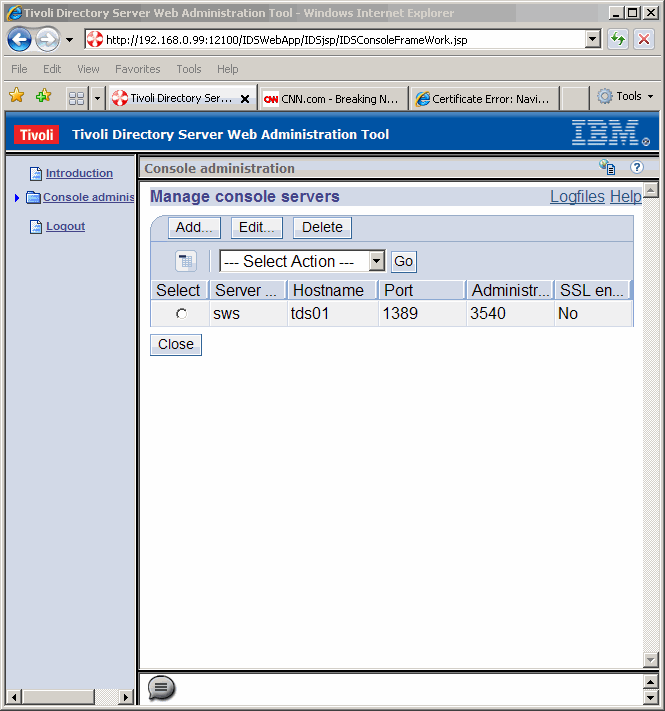Click the console info icon next to help
The image size is (665, 711).
(607, 168)
